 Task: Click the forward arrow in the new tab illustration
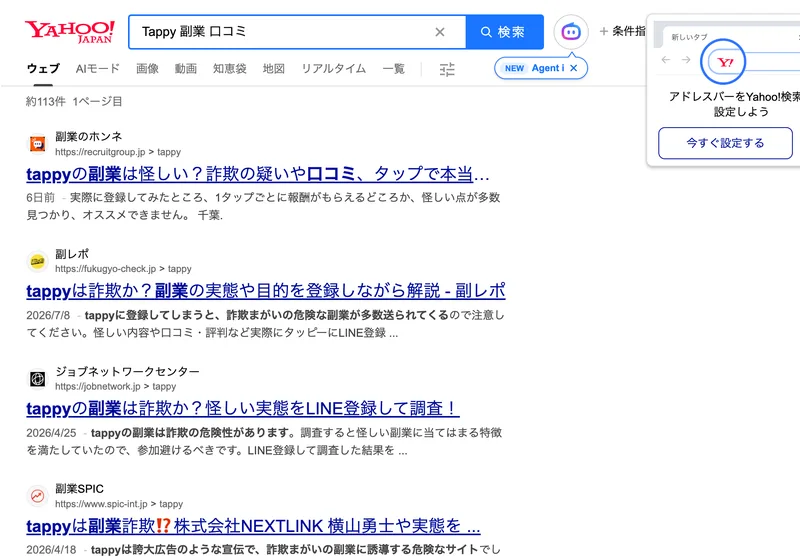(x=686, y=60)
